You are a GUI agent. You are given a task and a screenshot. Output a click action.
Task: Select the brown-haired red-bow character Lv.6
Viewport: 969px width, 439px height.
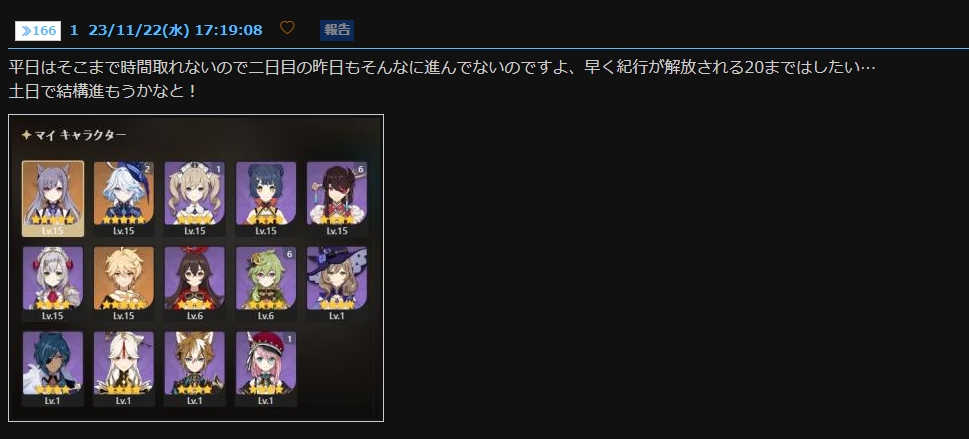point(195,284)
